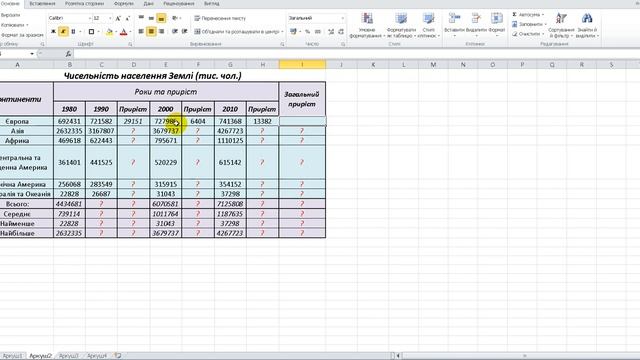Toggle the highlighted center horizontal alignment
The image size is (640, 360).
(151, 31)
